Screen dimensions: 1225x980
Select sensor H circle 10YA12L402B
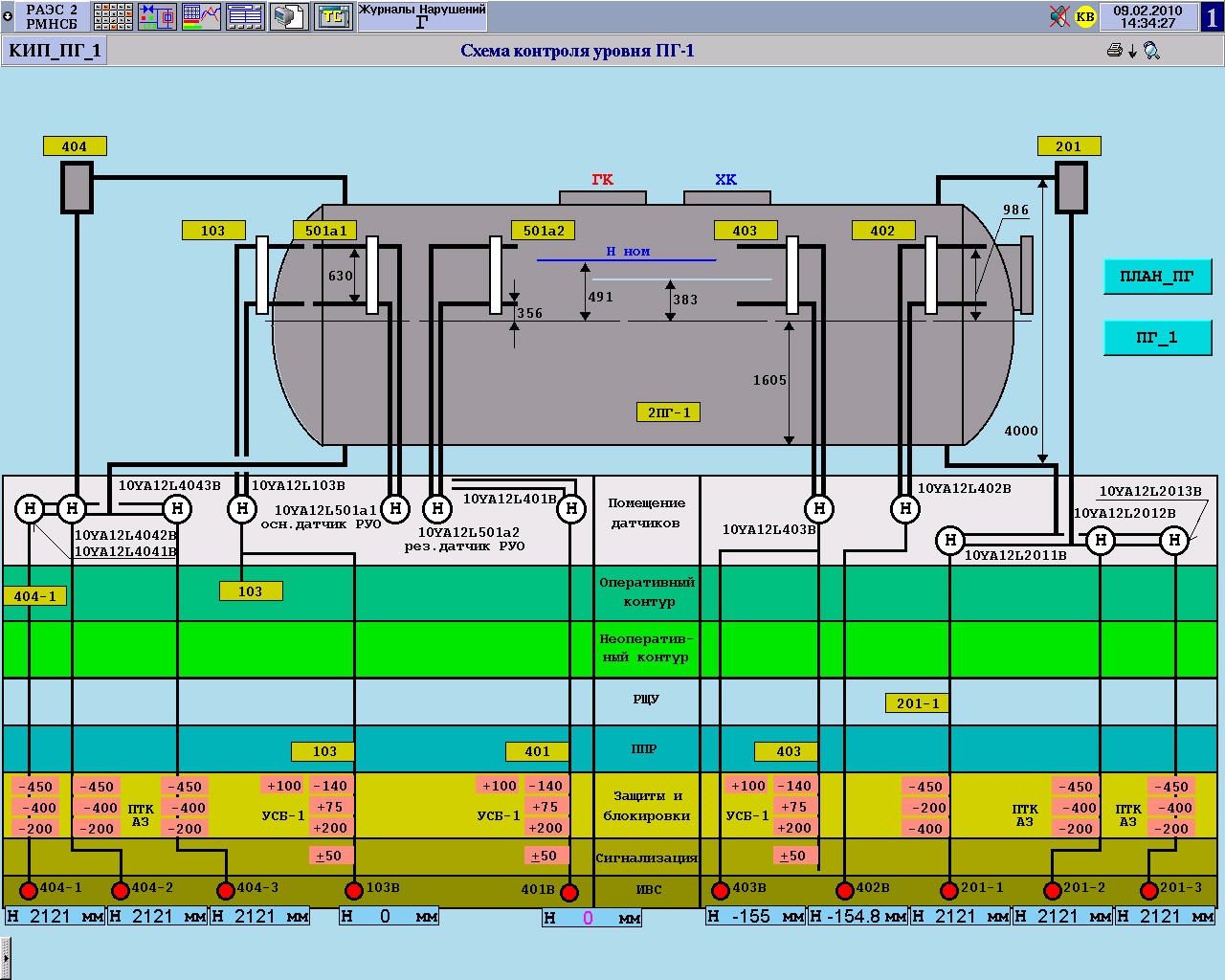coord(905,509)
